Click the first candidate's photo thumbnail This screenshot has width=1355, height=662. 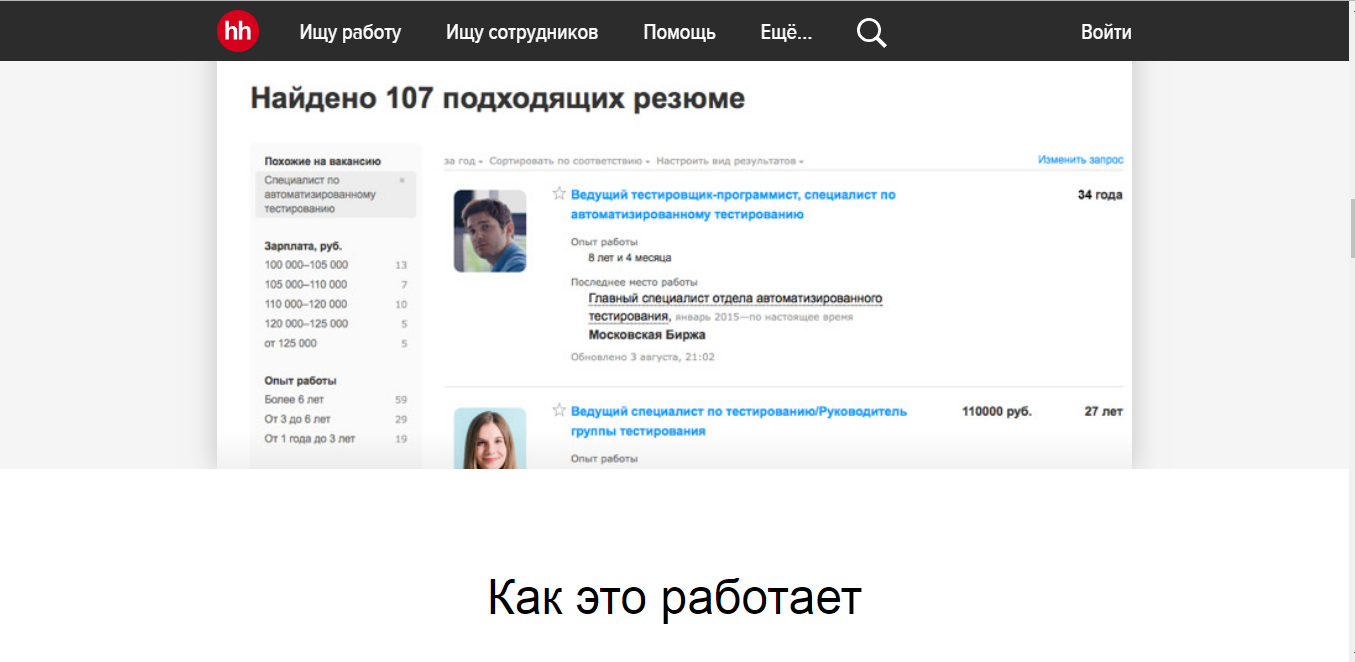pos(489,230)
